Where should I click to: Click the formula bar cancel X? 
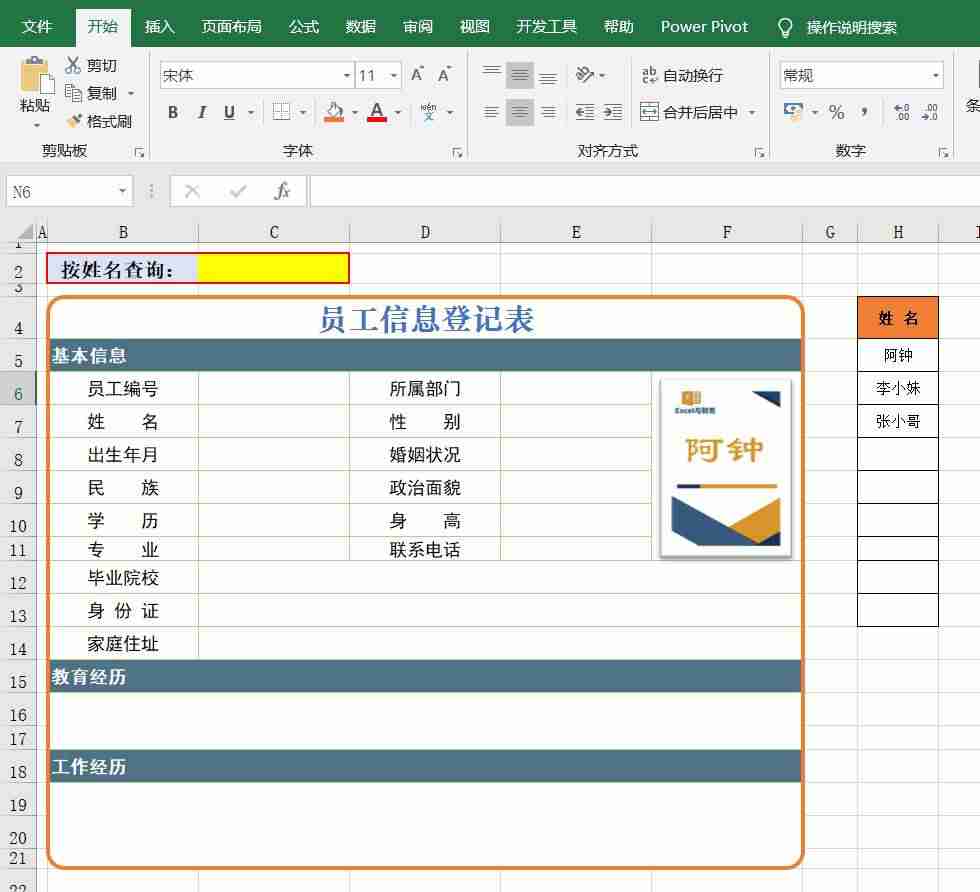click(x=192, y=191)
